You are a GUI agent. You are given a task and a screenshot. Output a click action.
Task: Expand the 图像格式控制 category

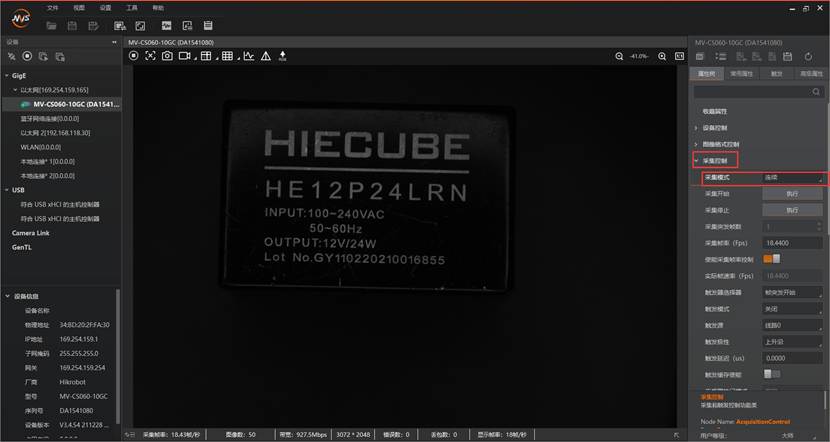(696, 145)
